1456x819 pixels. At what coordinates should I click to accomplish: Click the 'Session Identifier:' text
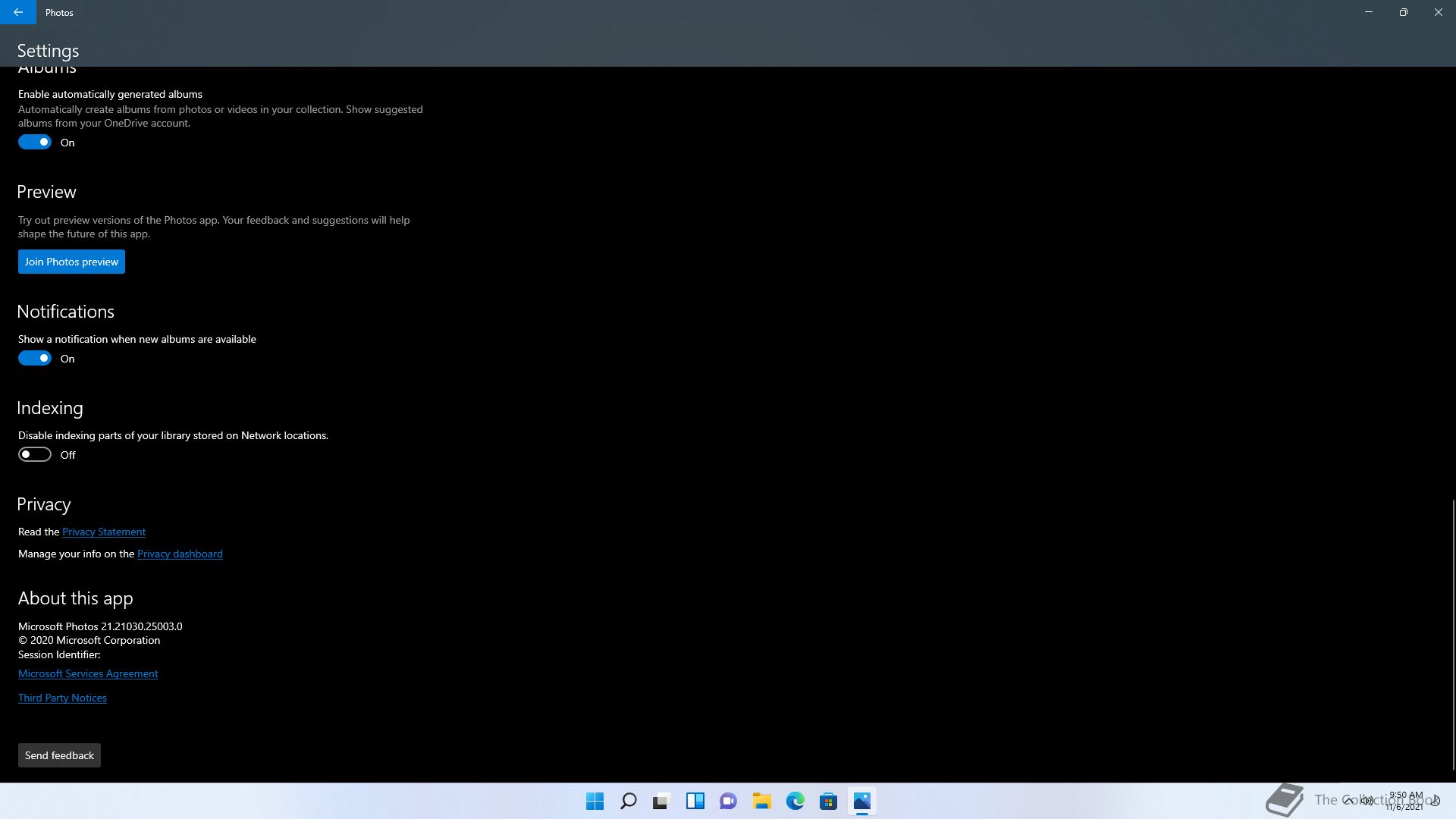(59, 654)
